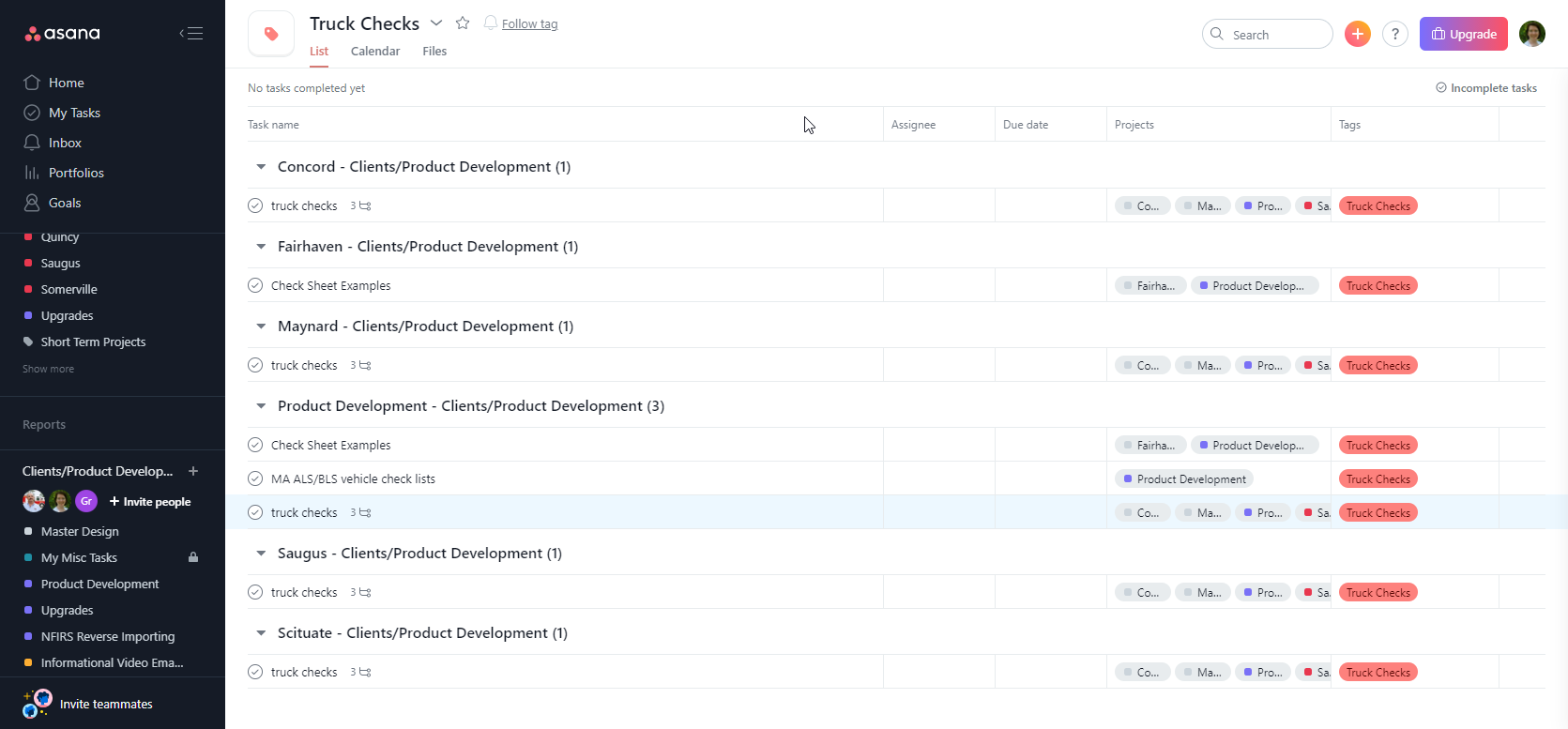Image resolution: width=1568 pixels, height=729 pixels.
Task: Open subtasks icon for Saugus truck checks
Action: [x=365, y=592]
